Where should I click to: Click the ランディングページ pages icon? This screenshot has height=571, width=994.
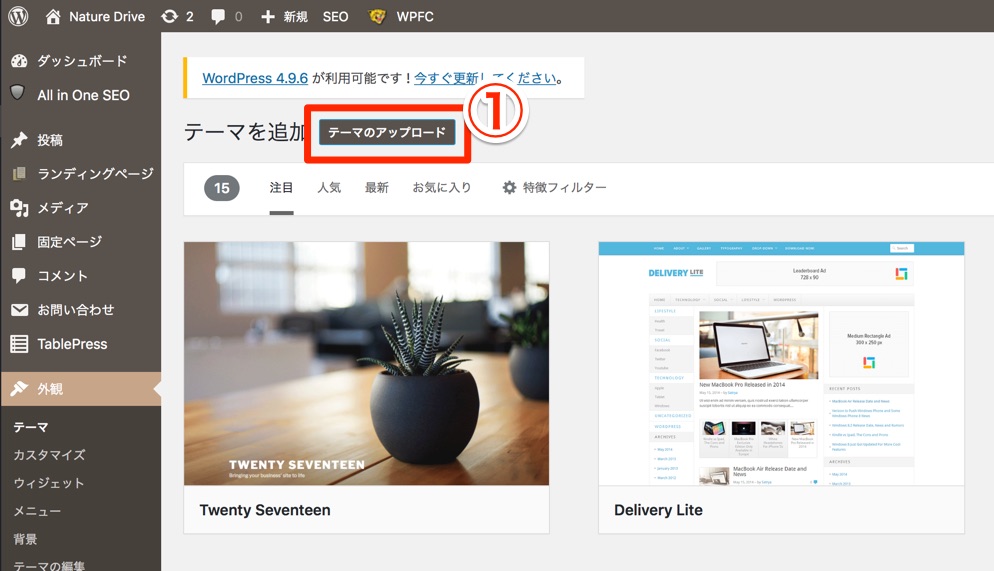[19, 173]
